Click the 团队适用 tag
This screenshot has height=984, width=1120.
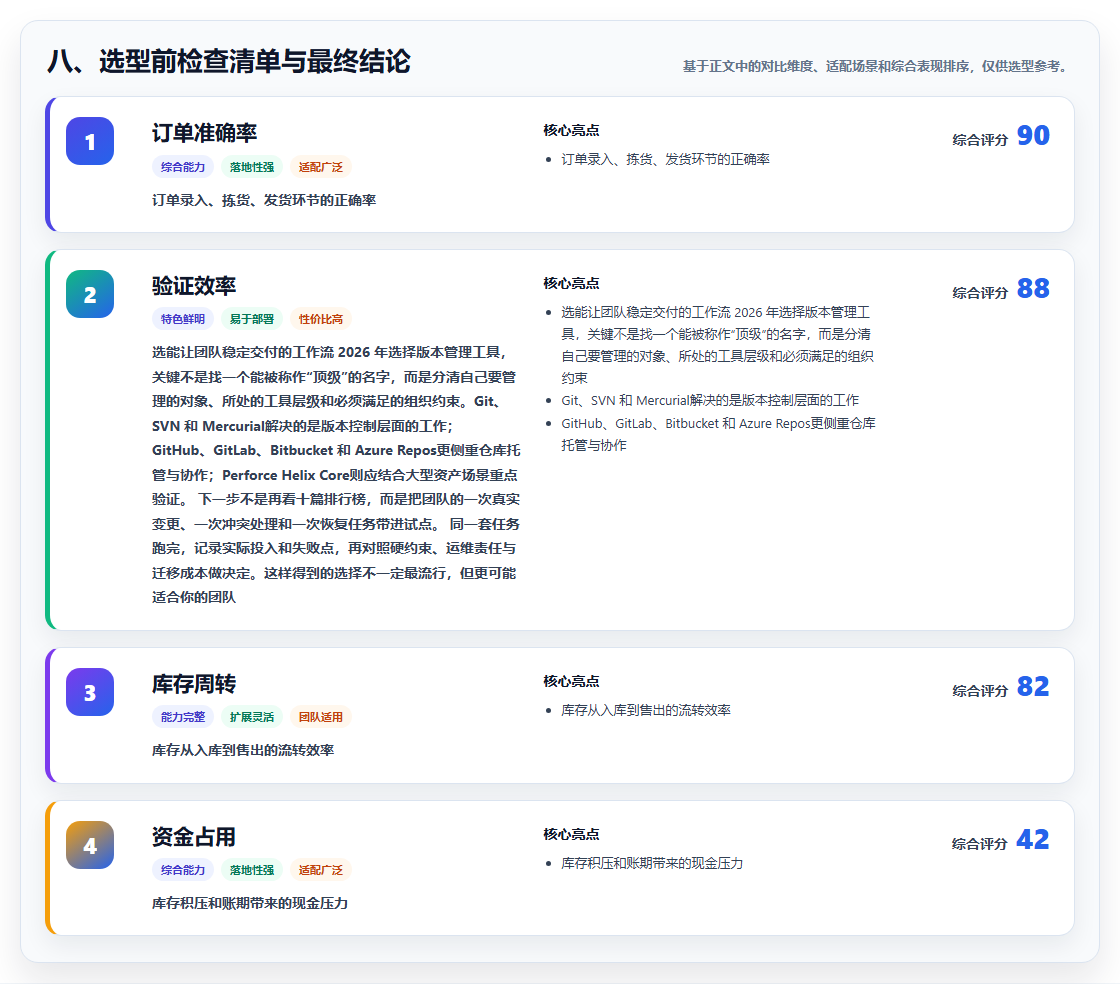(321, 717)
